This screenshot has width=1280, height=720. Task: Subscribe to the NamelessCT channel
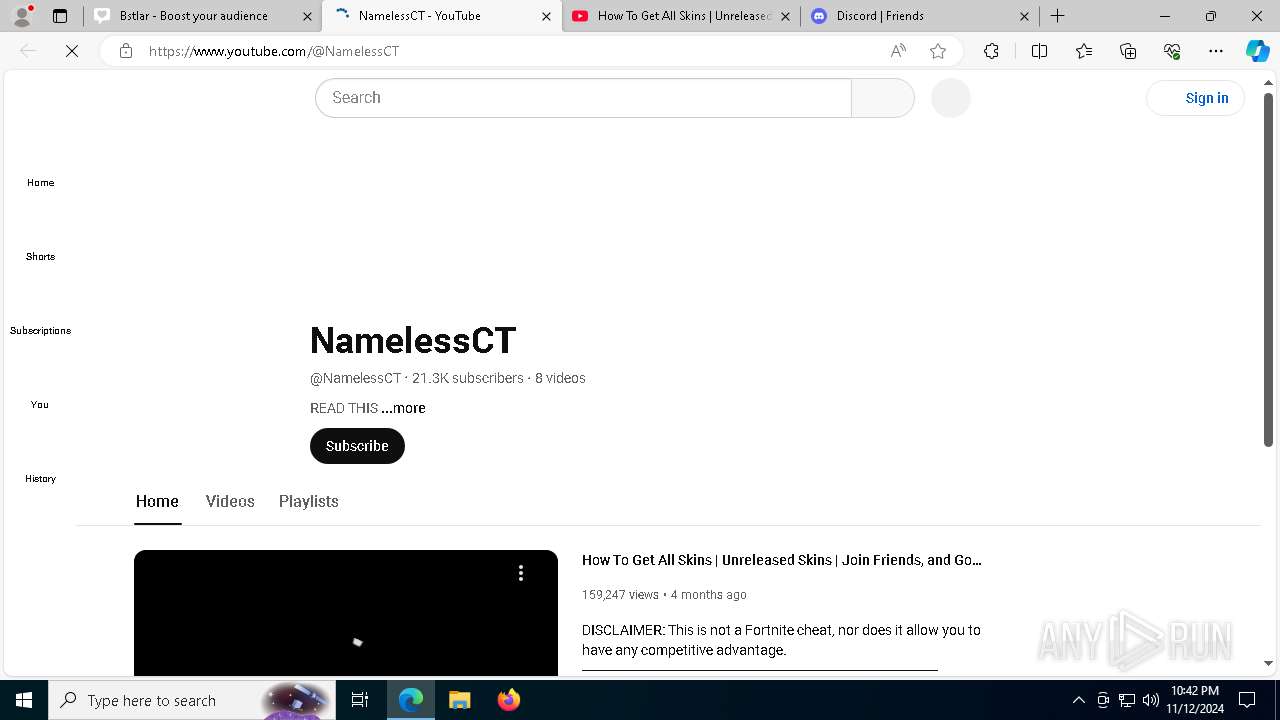click(357, 446)
